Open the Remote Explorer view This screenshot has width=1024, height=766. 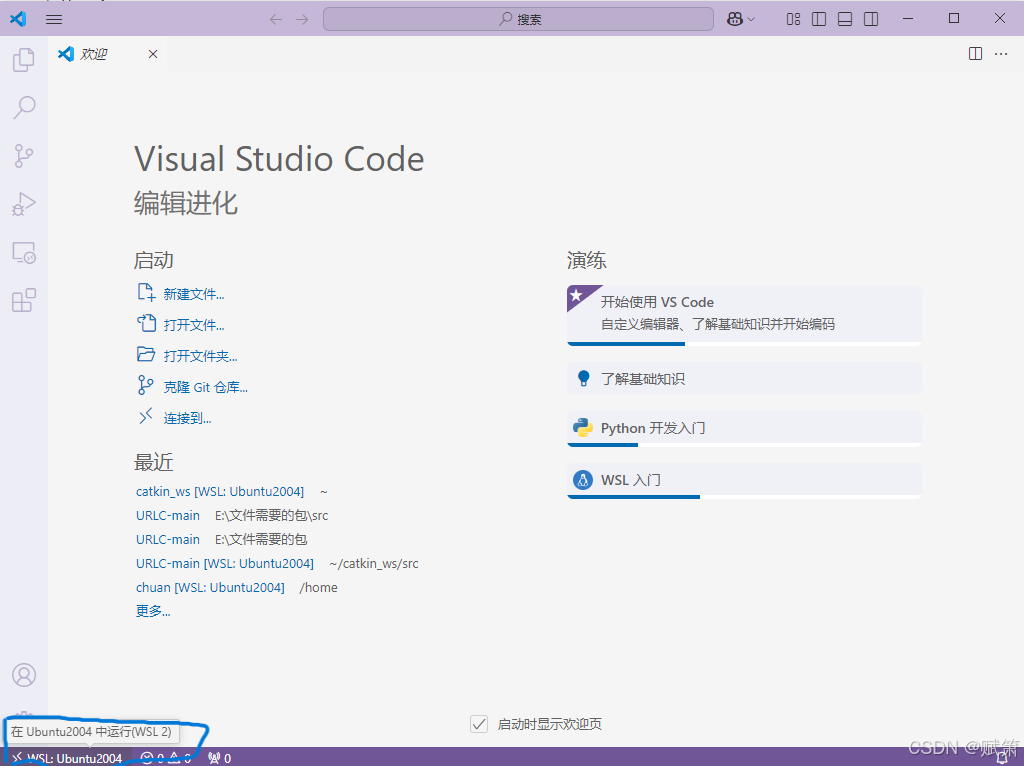(23, 252)
